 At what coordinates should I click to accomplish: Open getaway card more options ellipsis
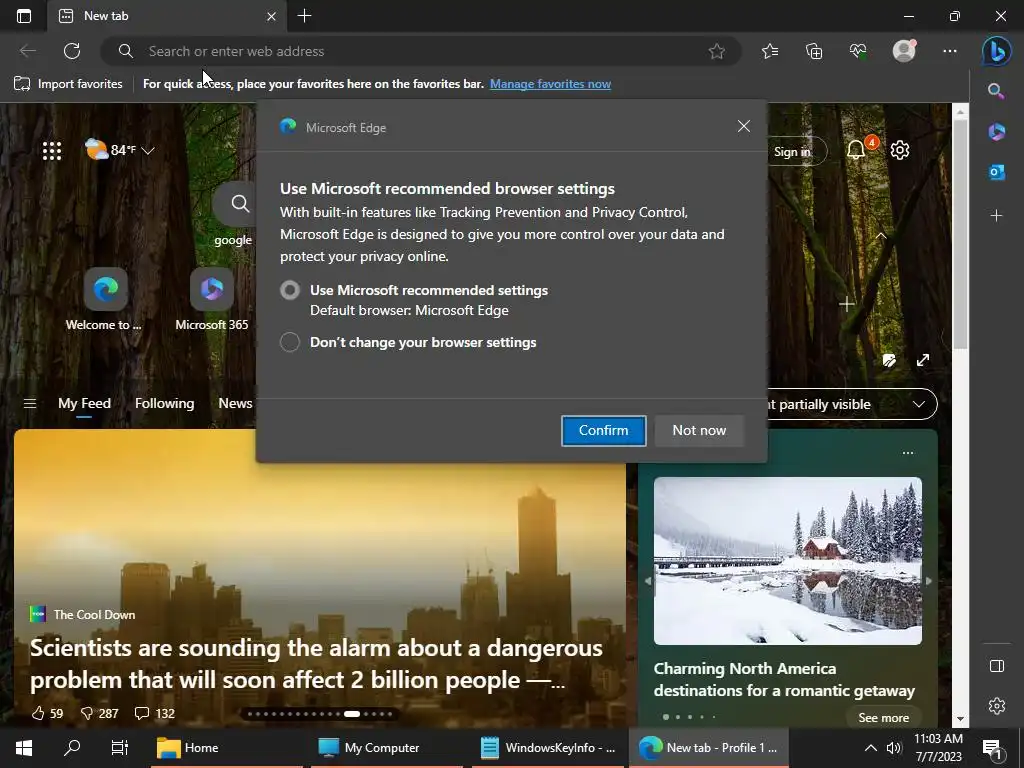[908, 453]
